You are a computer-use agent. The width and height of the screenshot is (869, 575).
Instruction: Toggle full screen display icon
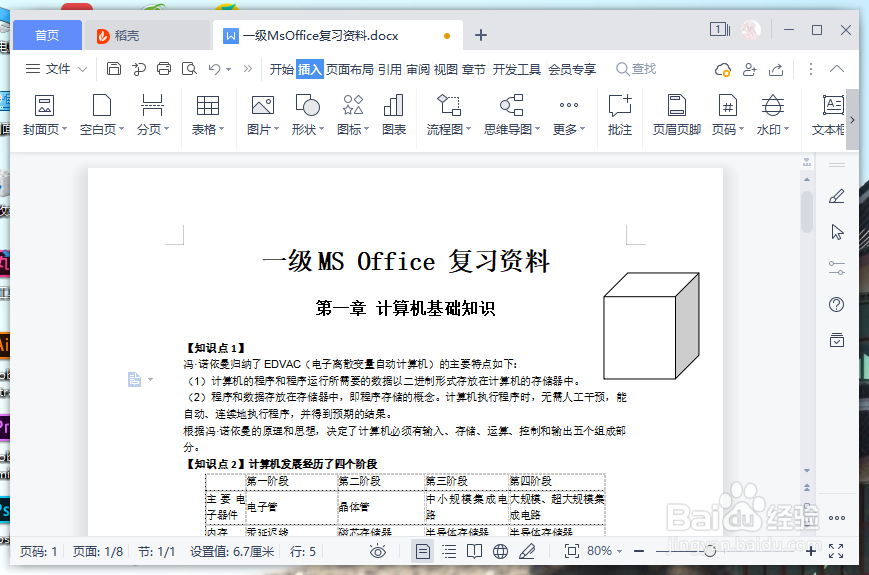point(836,551)
